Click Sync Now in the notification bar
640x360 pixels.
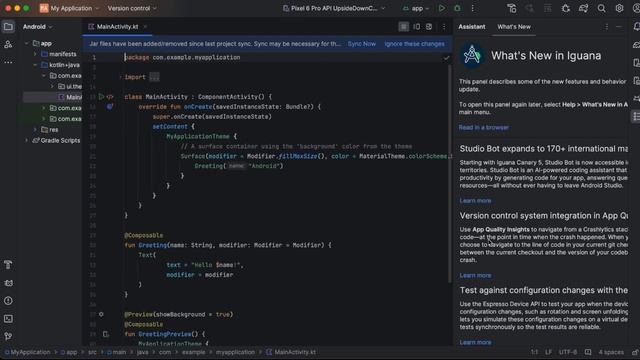point(362,44)
